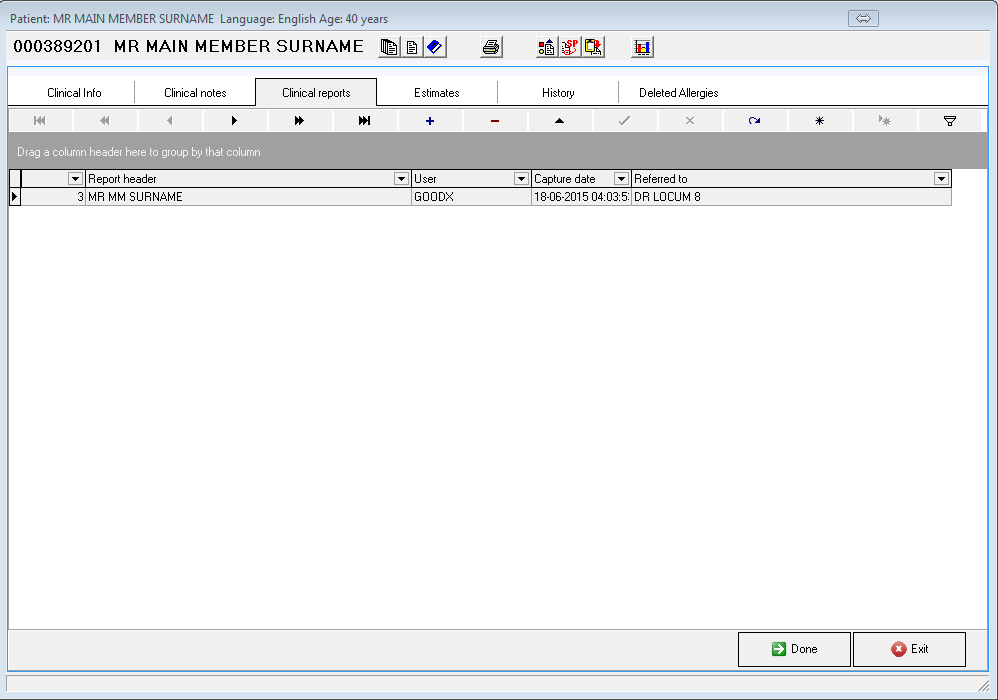Viewport: 998px width, 700px height.
Task: Click the refresh arrow icon in navigator
Action: point(754,121)
